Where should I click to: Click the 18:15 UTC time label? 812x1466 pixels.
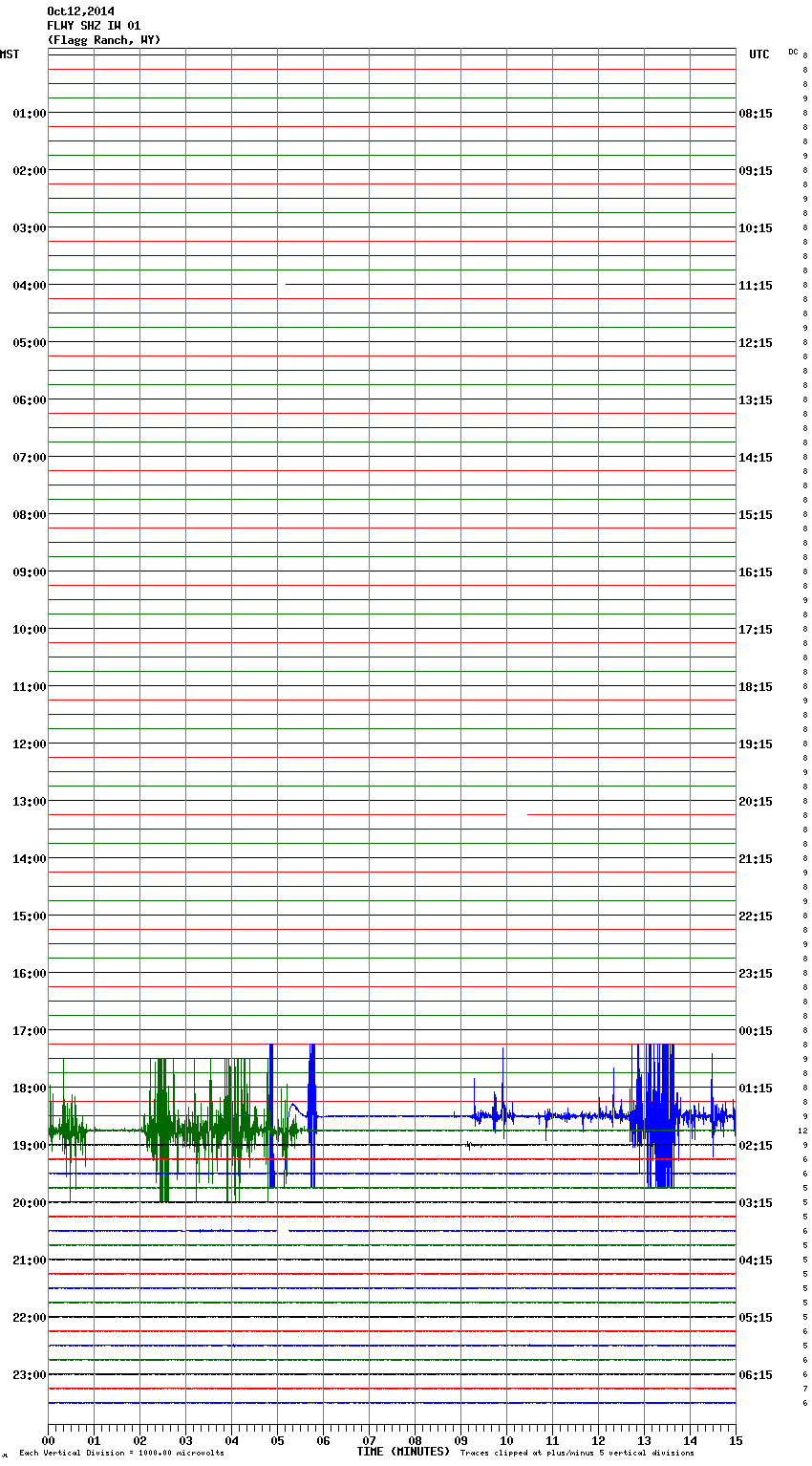(x=756, y=687)
